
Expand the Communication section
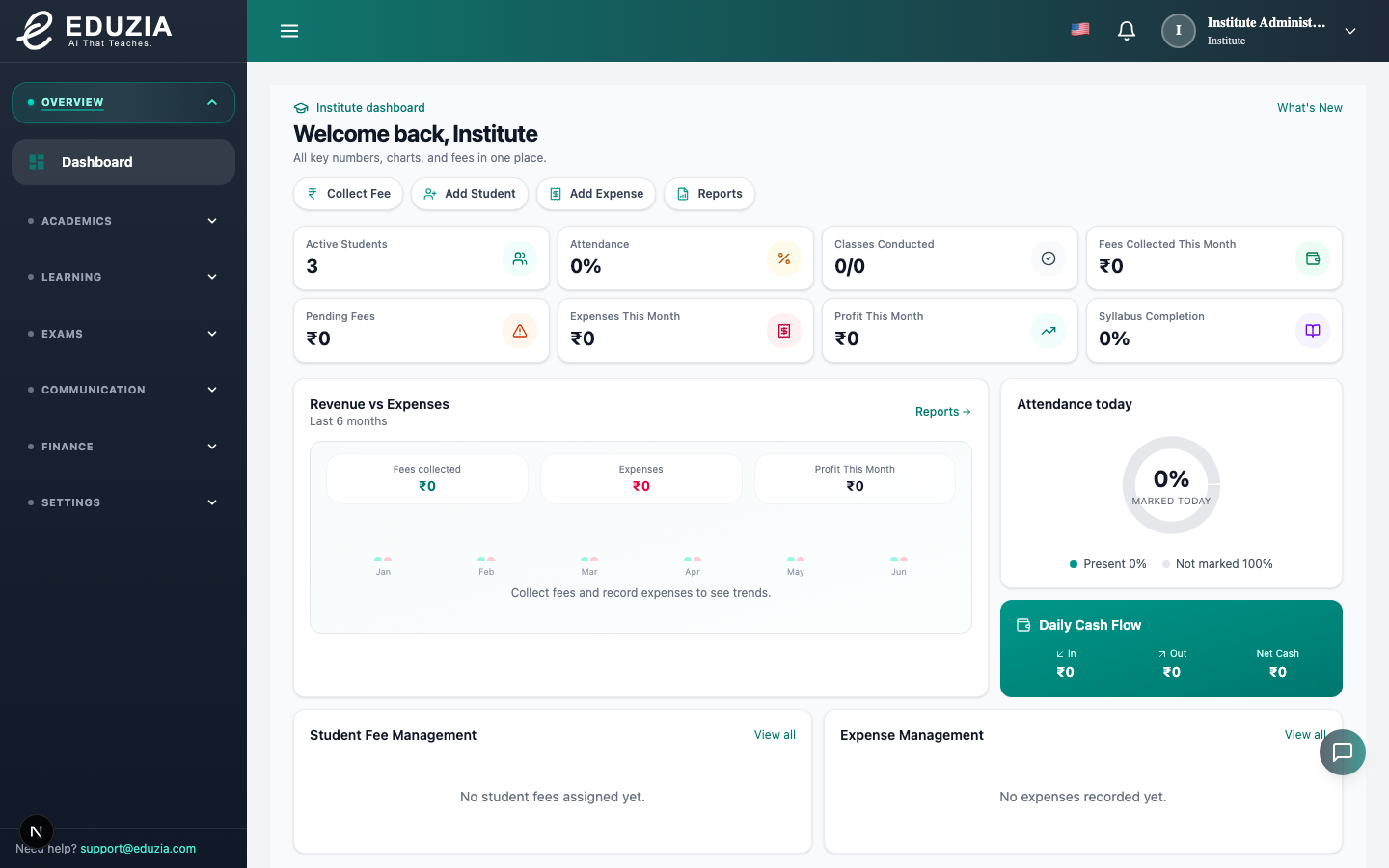point(123,390)
